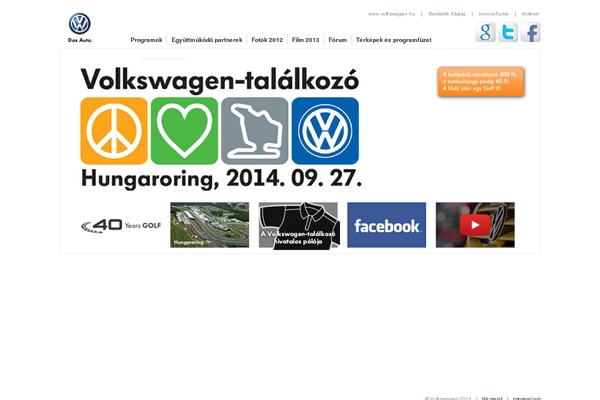Click the Volkswagen logo in the header
600x400 pixels.
point(80,24)
